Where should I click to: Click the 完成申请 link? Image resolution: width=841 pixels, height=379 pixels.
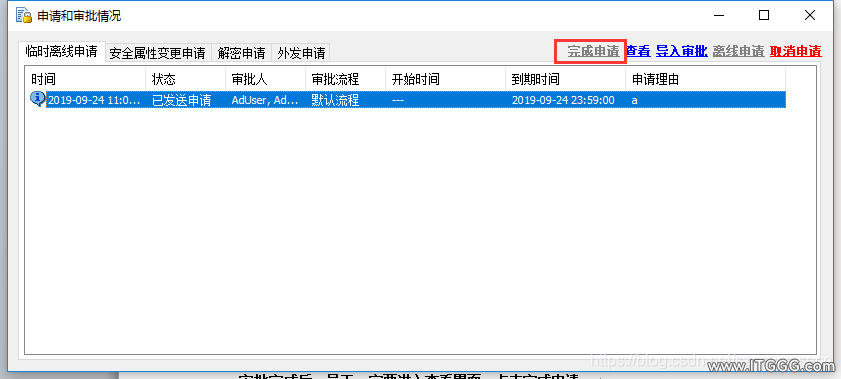click(593, 51)
